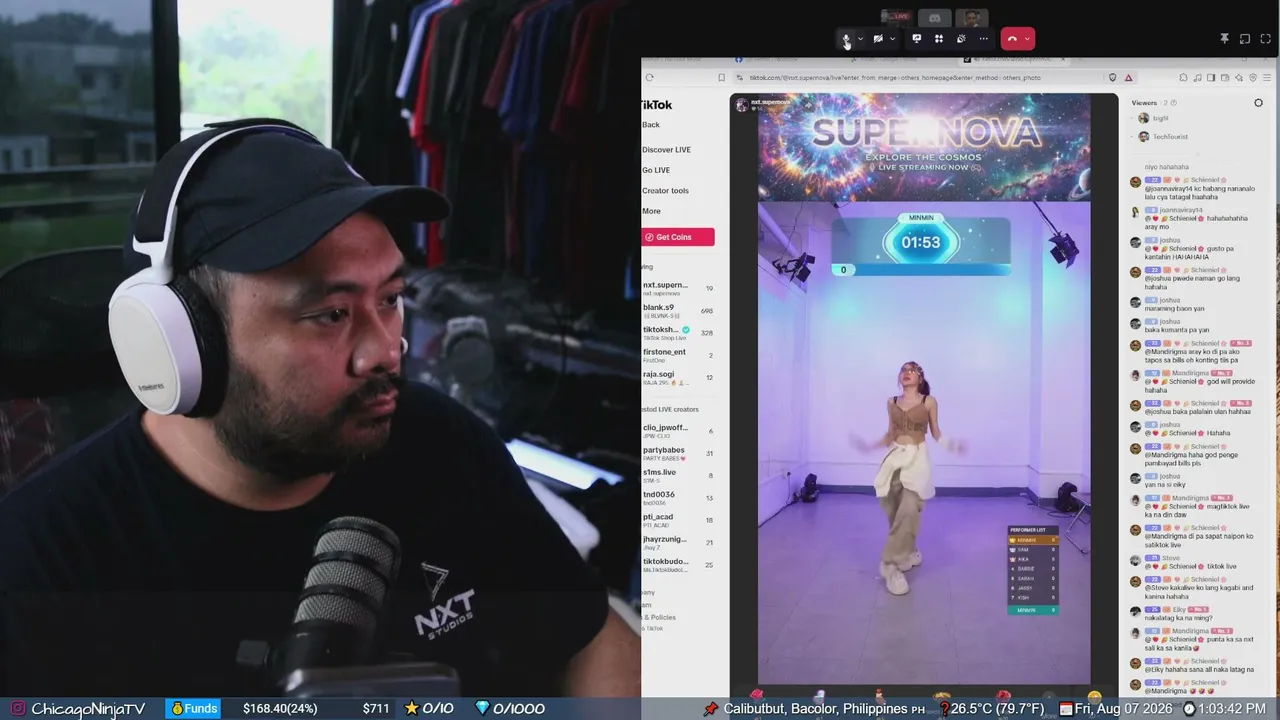Toggle the browser sidebar panel icon
Screen dimensions: 1280x720
coord(1211,77)
